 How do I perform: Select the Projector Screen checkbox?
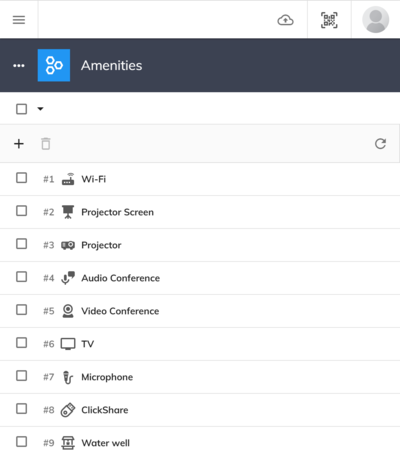(22, 211)
